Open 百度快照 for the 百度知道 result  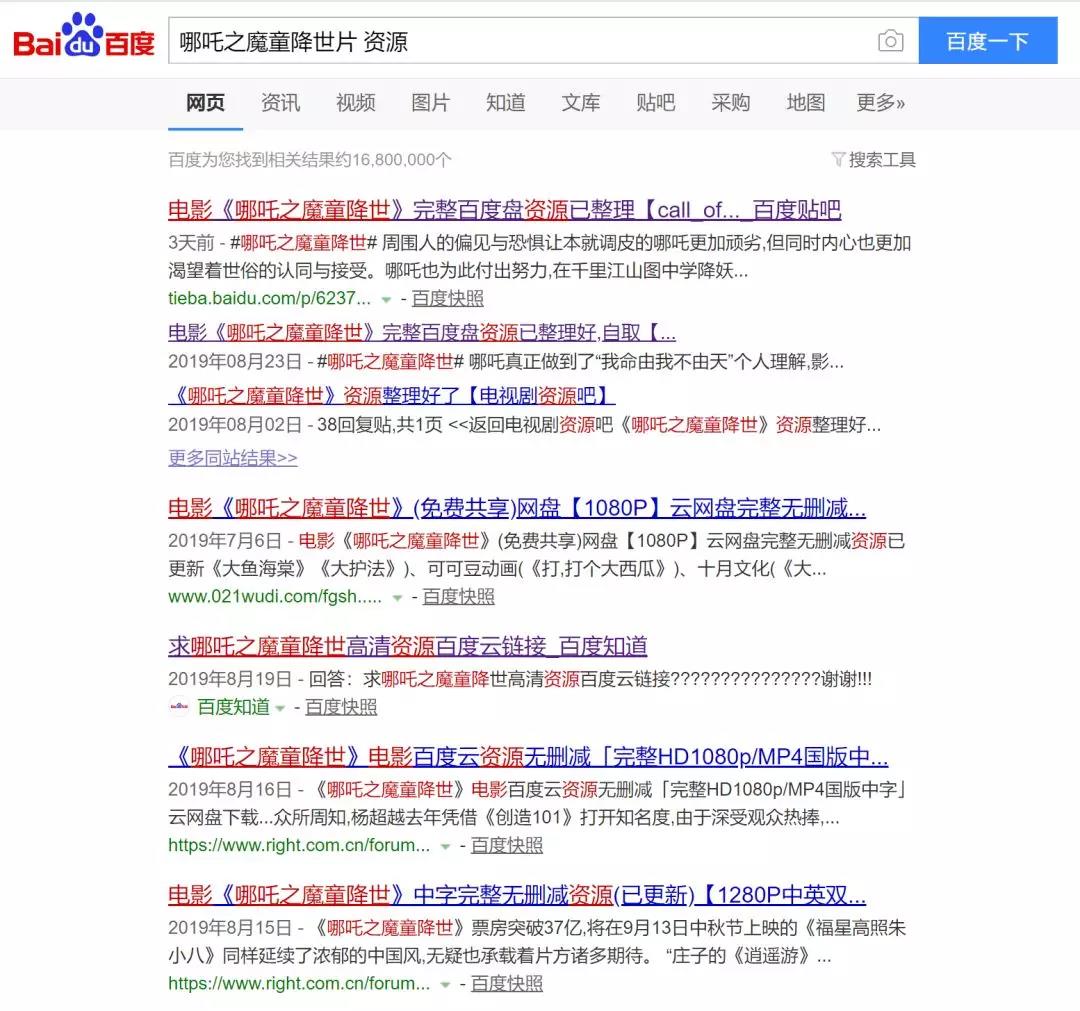coord(341,707)
